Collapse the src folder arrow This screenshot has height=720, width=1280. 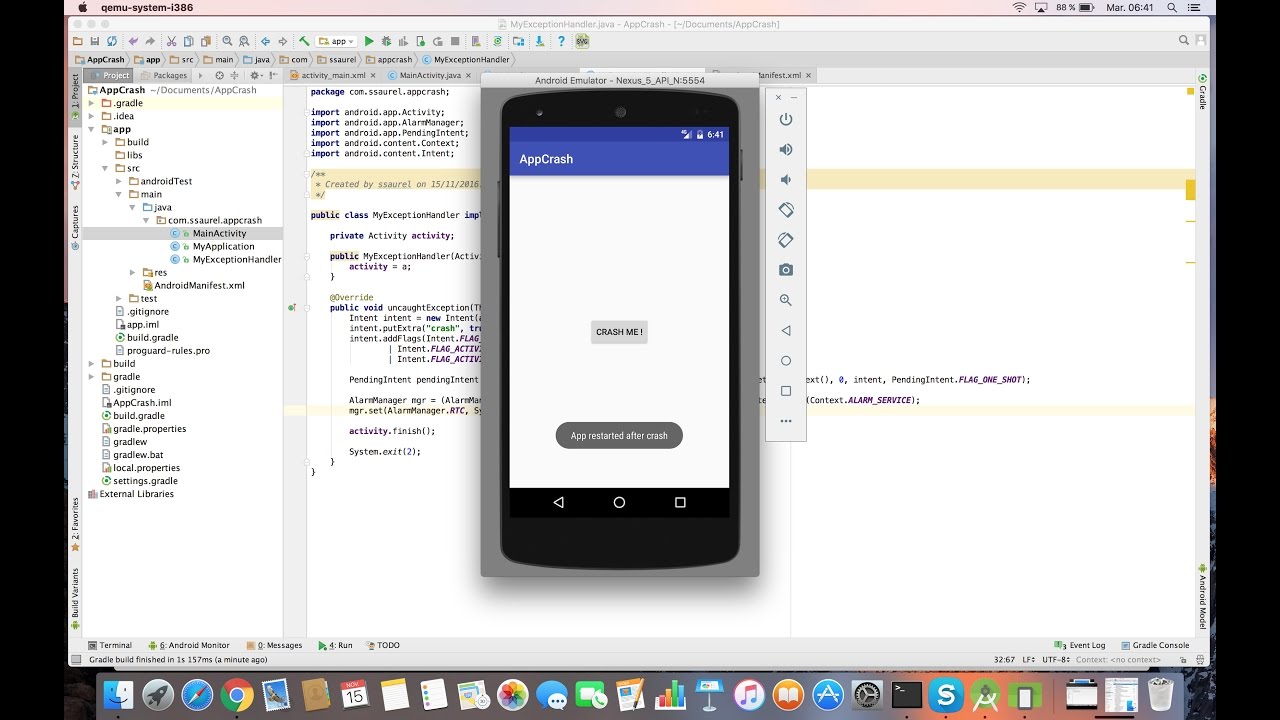point(106,168)
